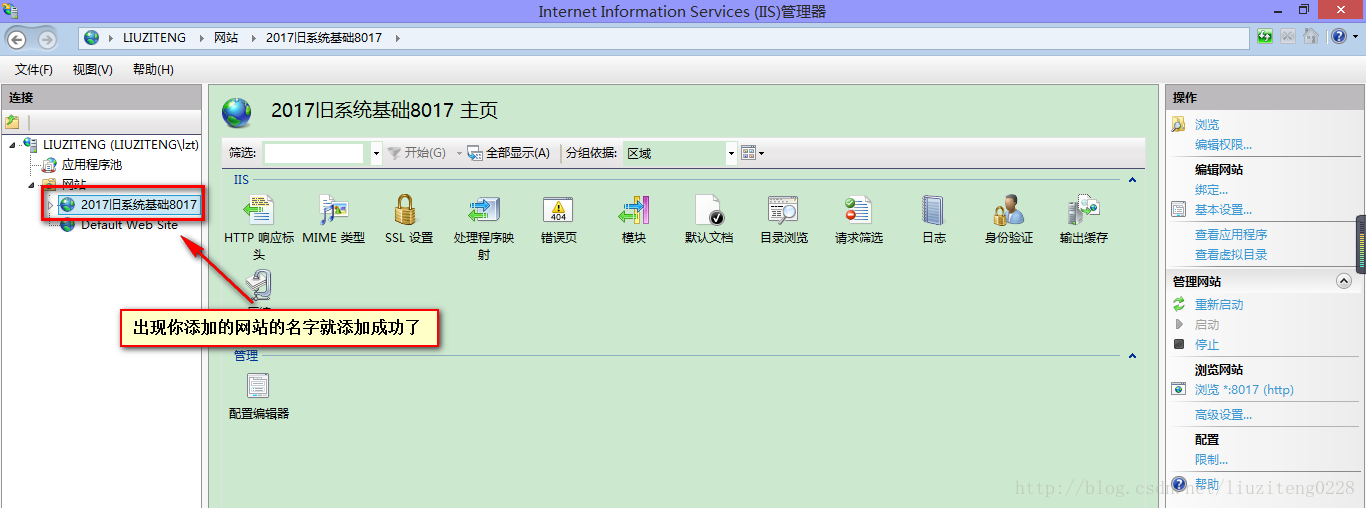1366x508 pixels.
Task: Open 高级设置... link
Action: [x=1223, y=415]
